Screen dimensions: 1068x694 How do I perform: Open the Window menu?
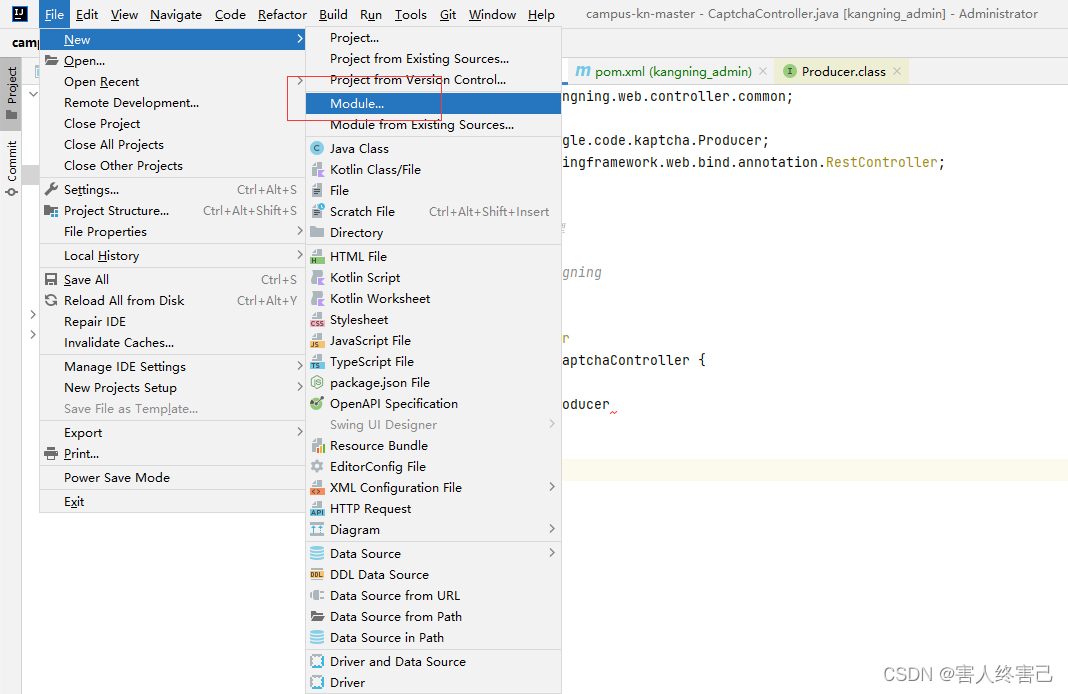pos(492,14)
